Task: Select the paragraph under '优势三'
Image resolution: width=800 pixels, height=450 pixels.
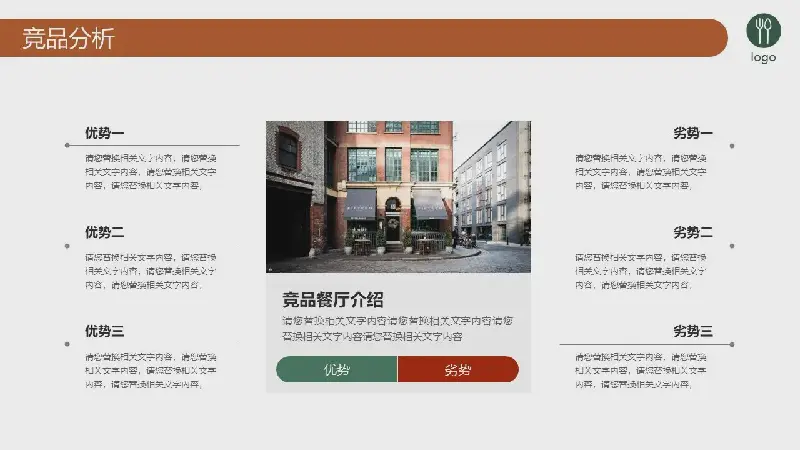Action: pyautogui.click(x=151, y=370)
